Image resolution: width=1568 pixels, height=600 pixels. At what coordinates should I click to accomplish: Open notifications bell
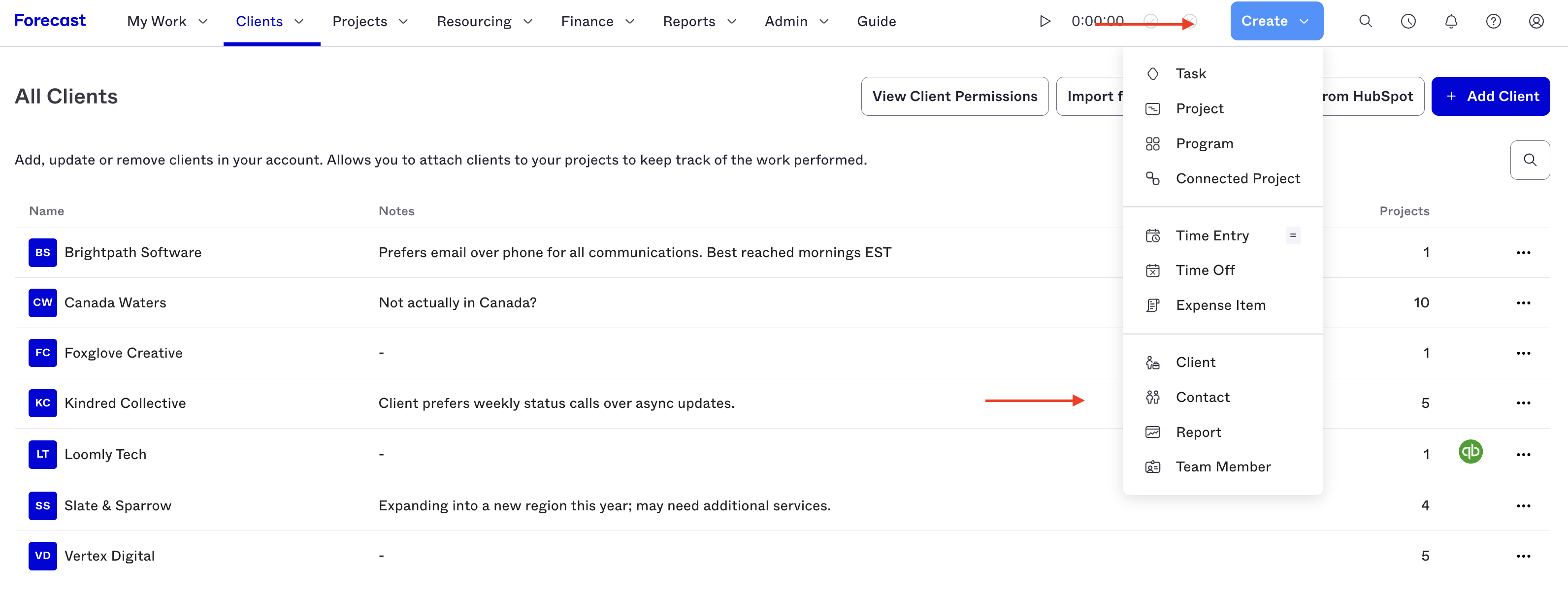coord(1450,21)
